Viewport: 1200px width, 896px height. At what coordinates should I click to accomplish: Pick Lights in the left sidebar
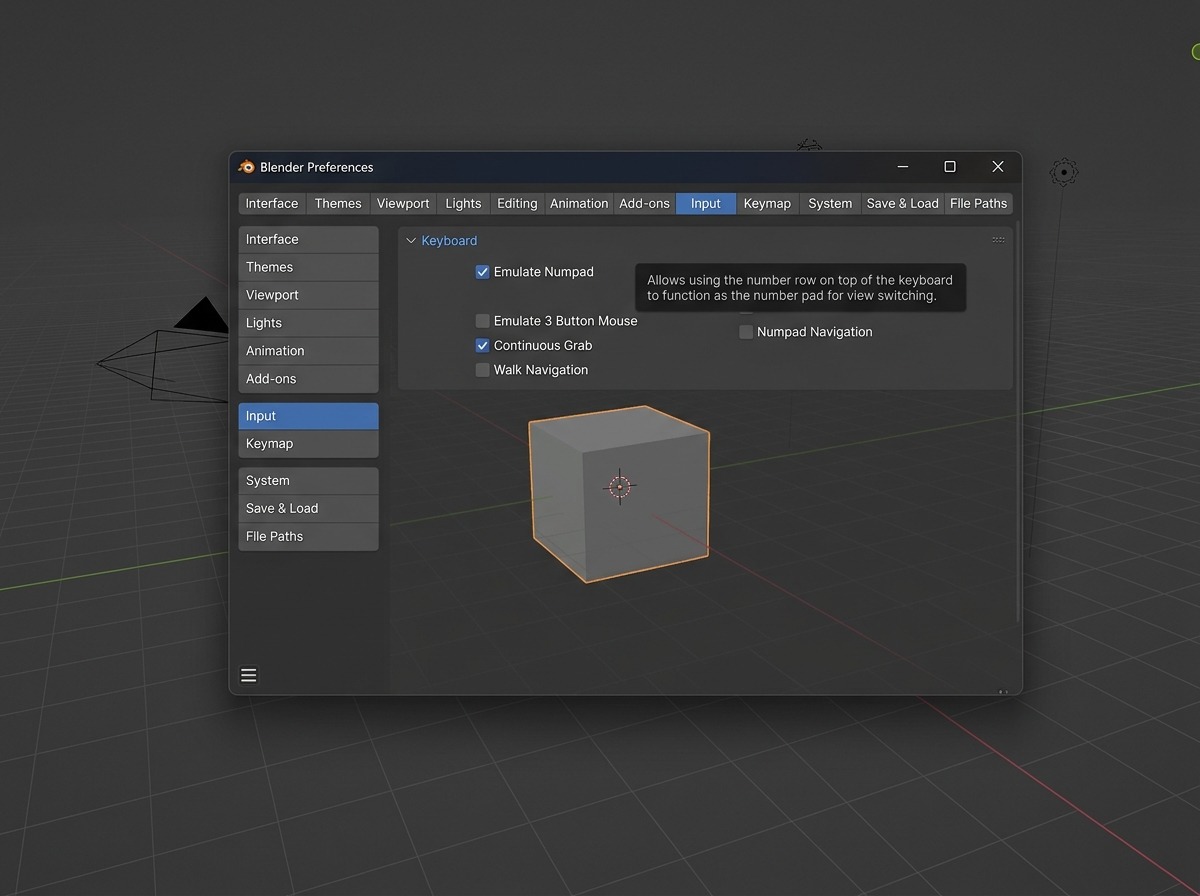tap(308, 323)
